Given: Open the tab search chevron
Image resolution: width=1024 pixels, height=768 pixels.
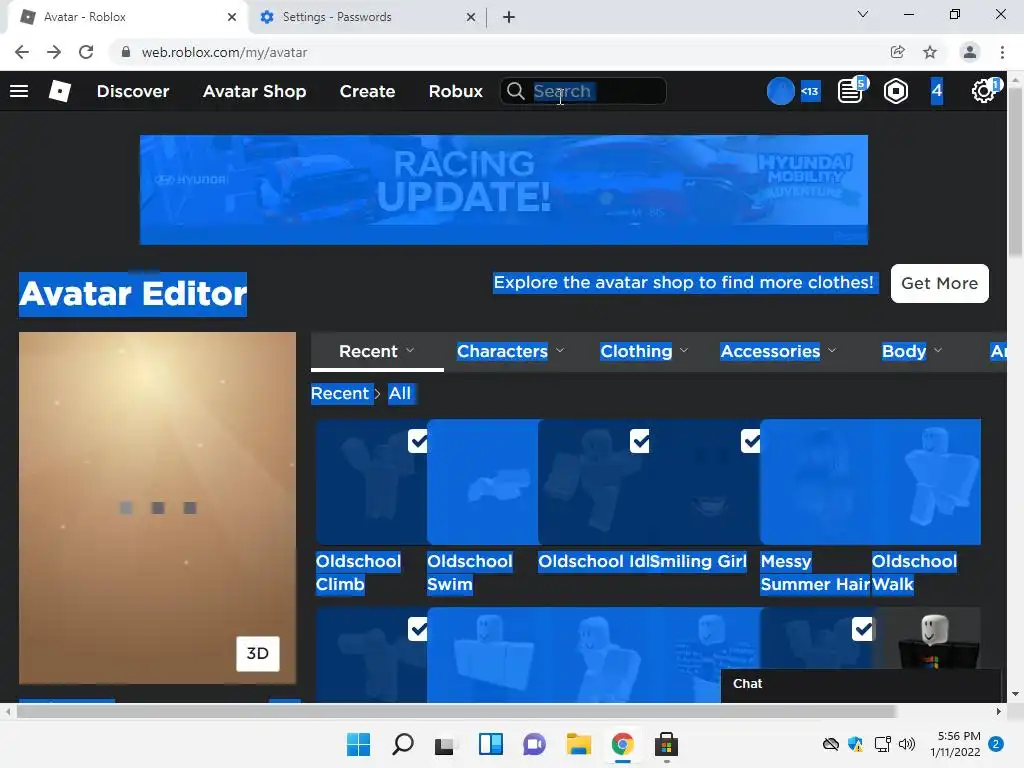Looking at the screenshot, I should 863,14.
